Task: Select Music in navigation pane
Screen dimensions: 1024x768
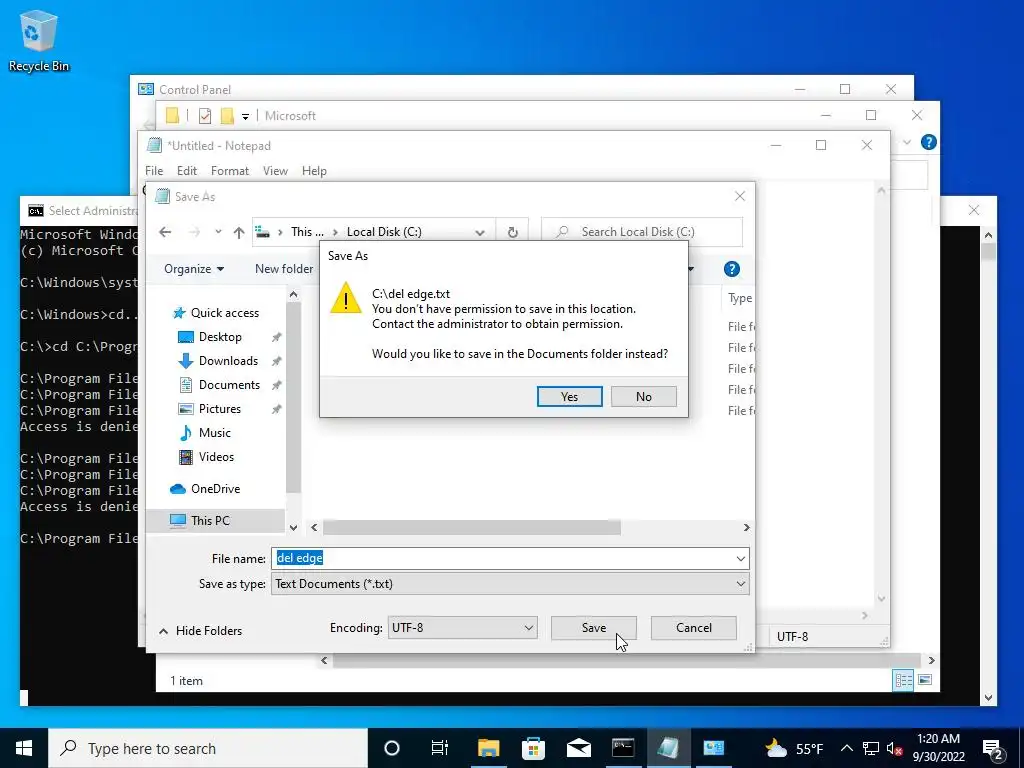Action: click(x=214, y=433)
